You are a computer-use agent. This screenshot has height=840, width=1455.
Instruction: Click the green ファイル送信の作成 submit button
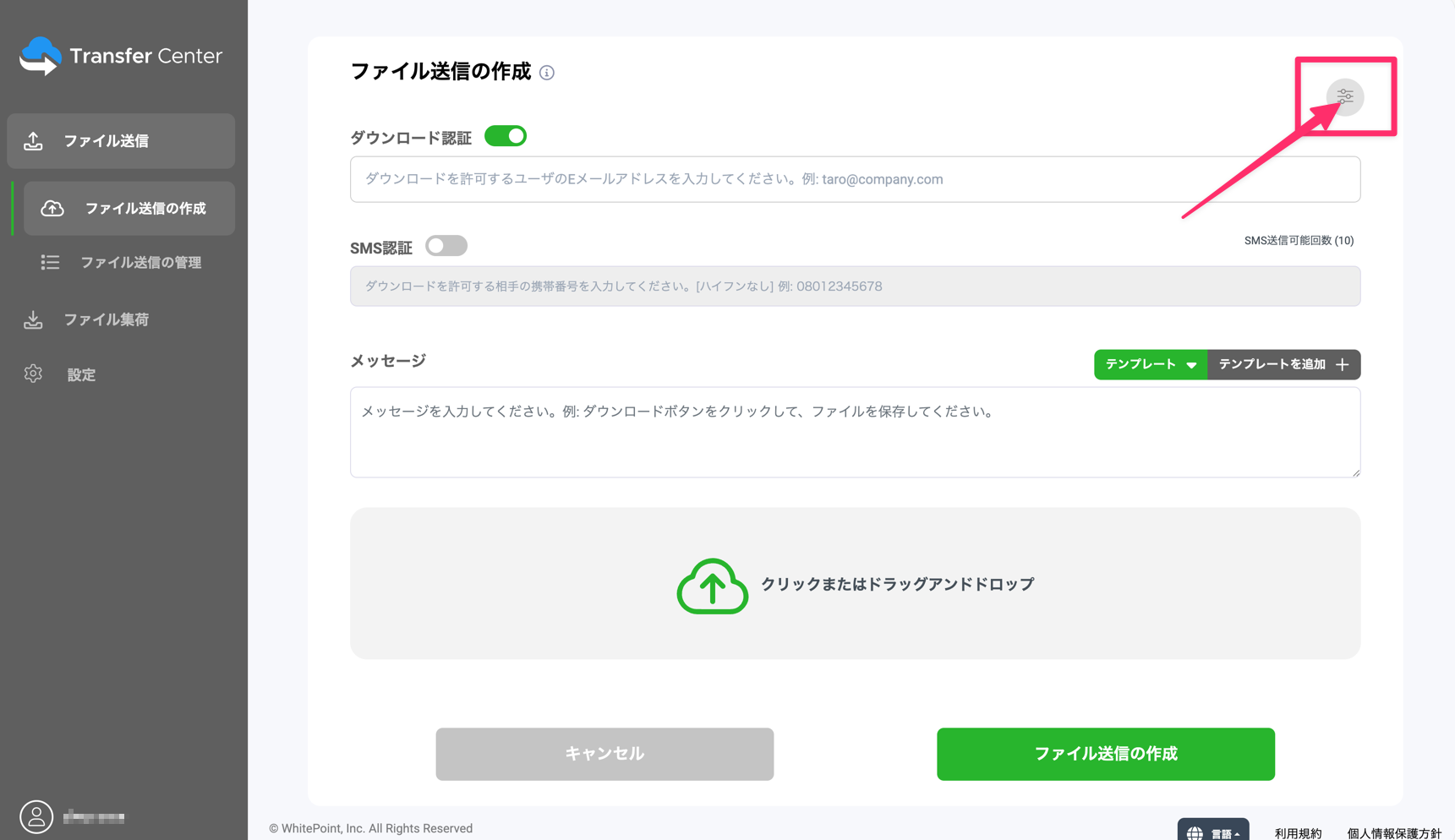click(1105, 754)
